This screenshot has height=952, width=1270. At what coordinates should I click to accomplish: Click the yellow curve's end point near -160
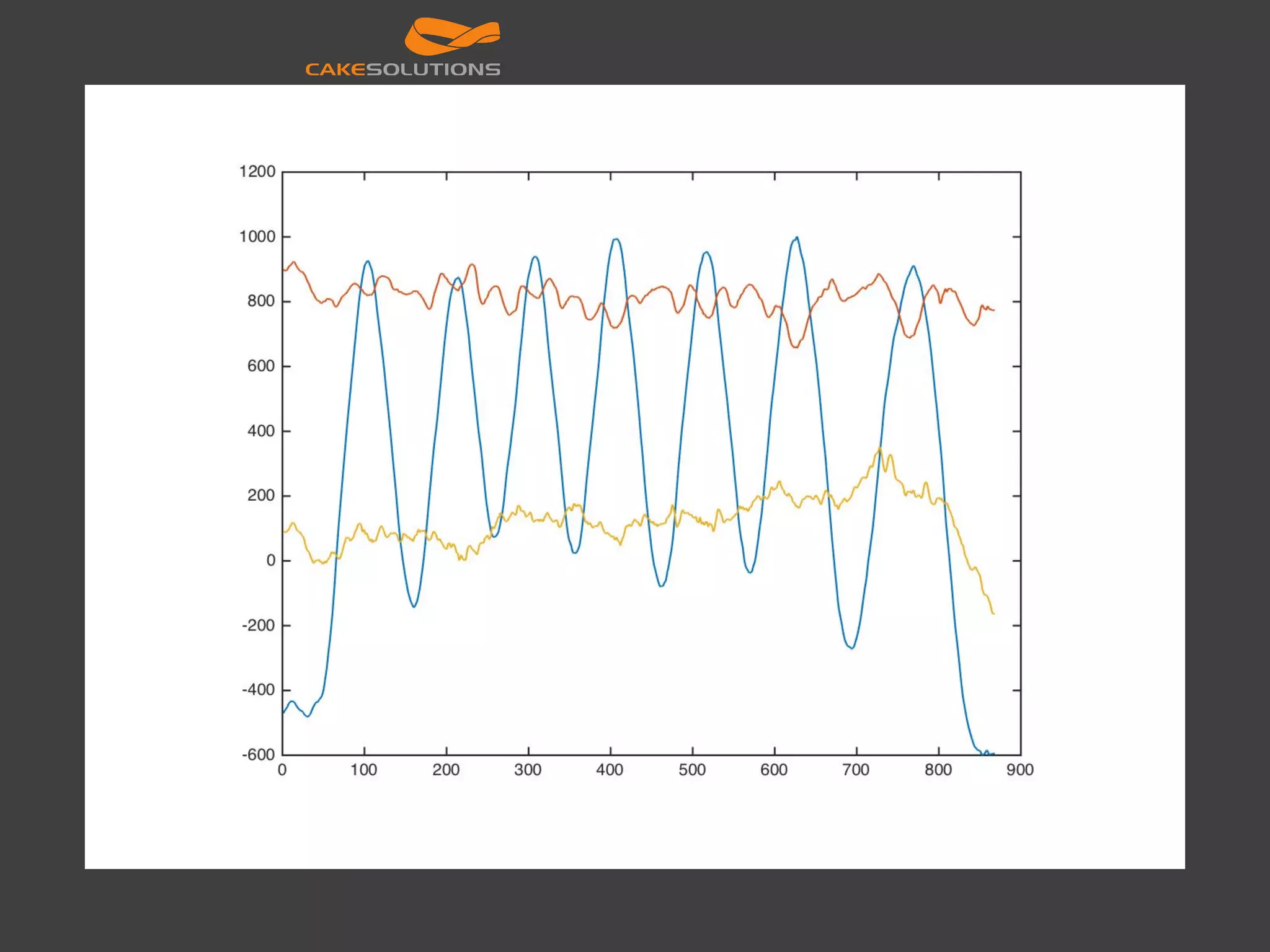[993, 613]
